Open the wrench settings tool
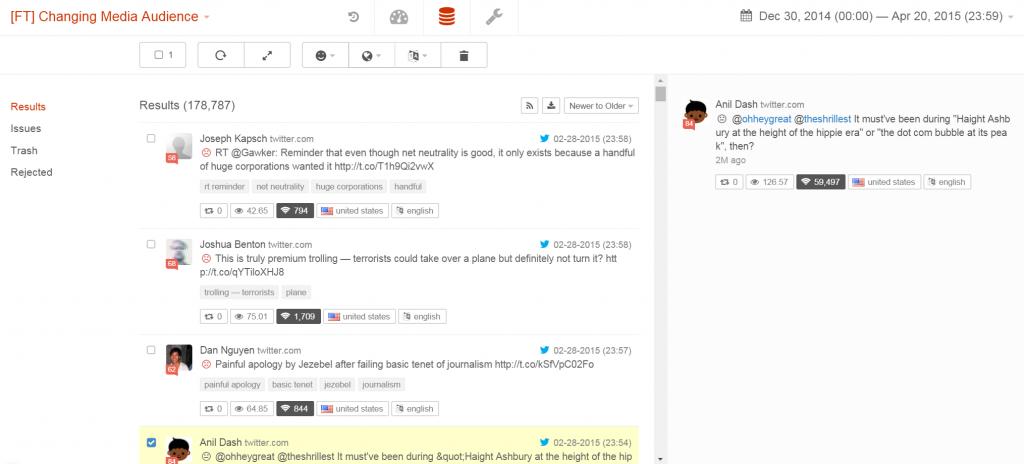This screenshot has height=464, width=1024. pos(494,17)
